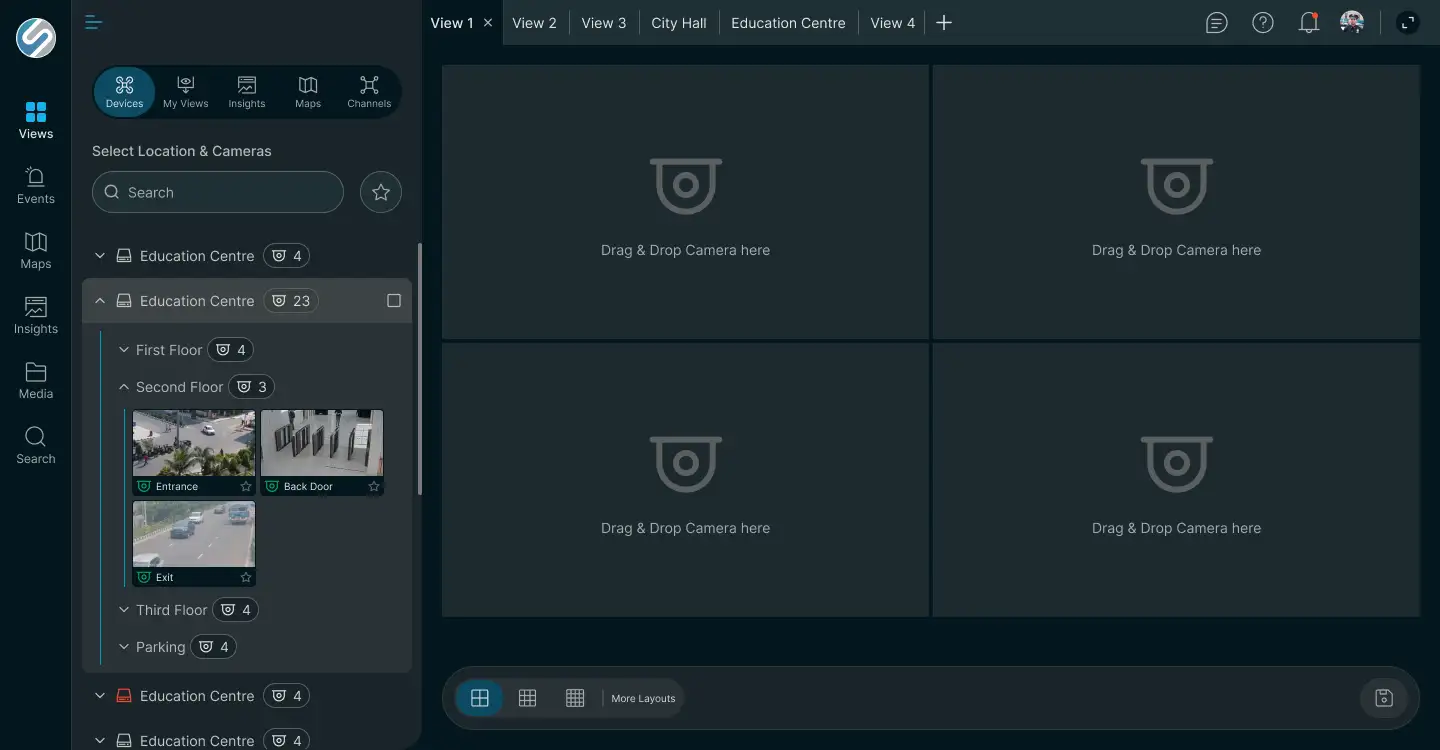Click the bottom-left camera drop tile
Screen dimensions: 1440x750
click(x=685, y=480)
